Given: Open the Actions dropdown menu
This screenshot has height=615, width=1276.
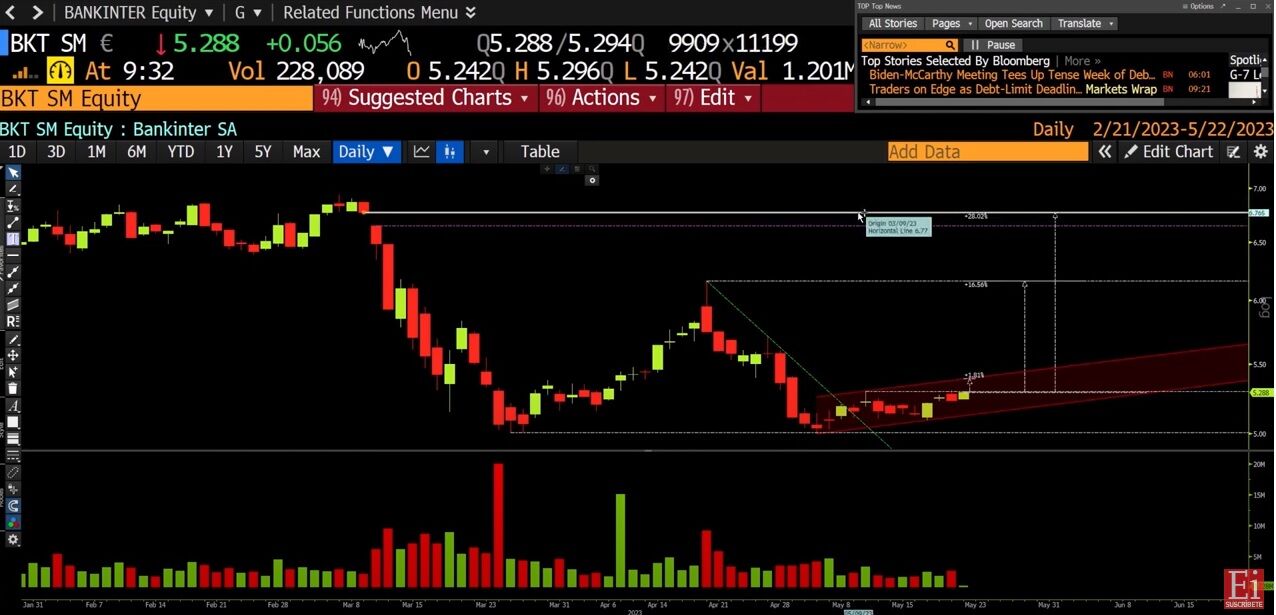Looking at the screenshot, I should [x=602, y=98].
